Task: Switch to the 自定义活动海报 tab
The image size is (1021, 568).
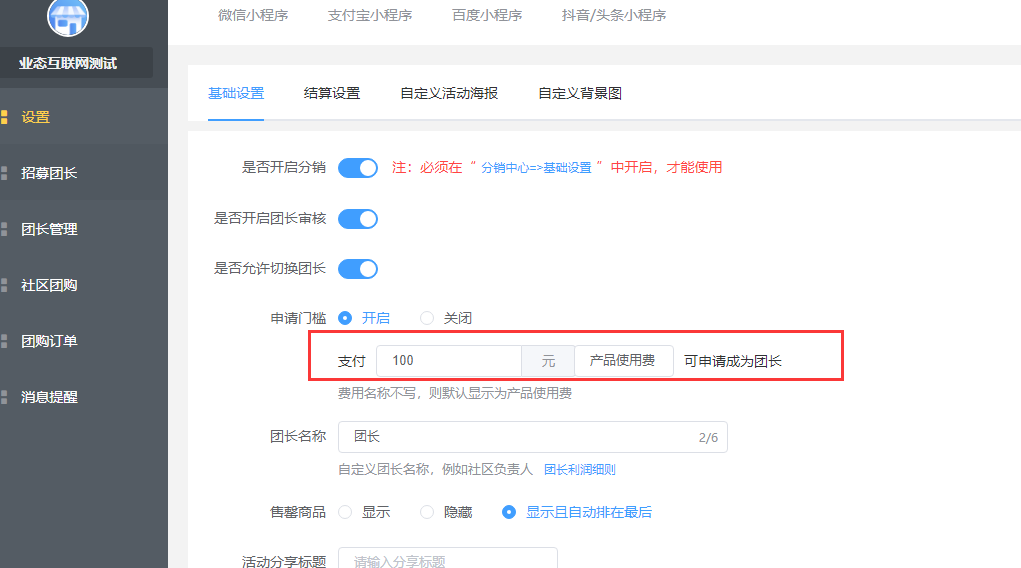Action: tap(449, 94)
